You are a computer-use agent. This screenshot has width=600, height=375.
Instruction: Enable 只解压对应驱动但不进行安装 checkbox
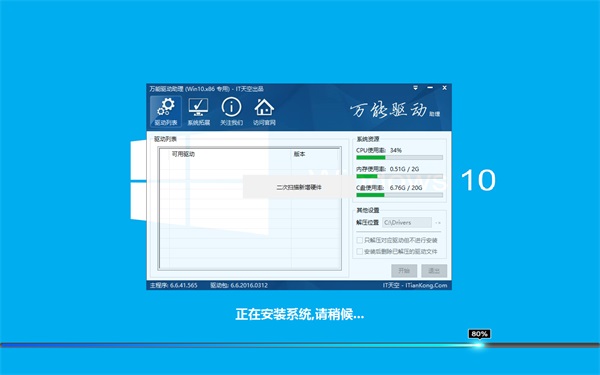360,240
